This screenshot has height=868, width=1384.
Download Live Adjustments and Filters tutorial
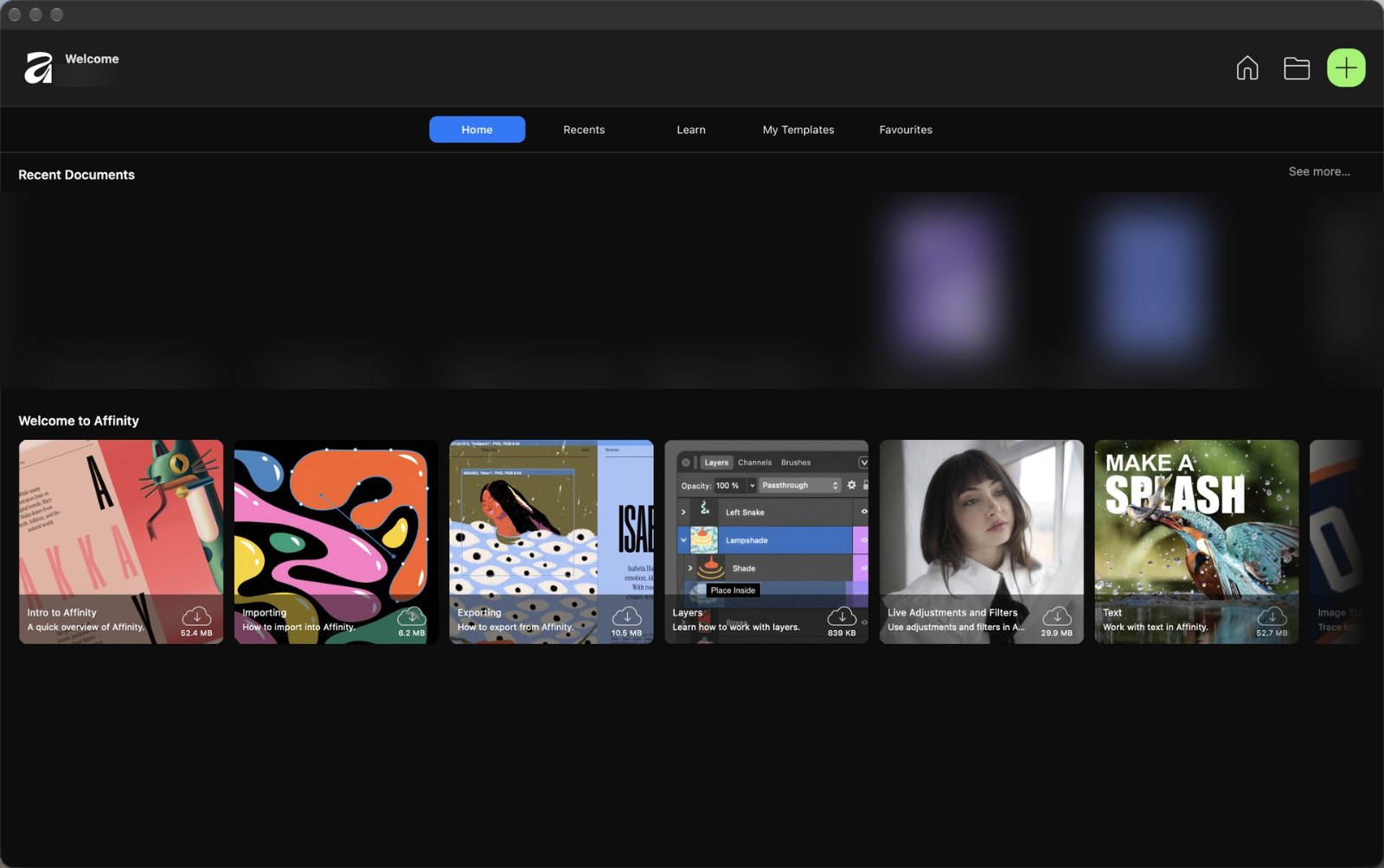click(1057, 616)
